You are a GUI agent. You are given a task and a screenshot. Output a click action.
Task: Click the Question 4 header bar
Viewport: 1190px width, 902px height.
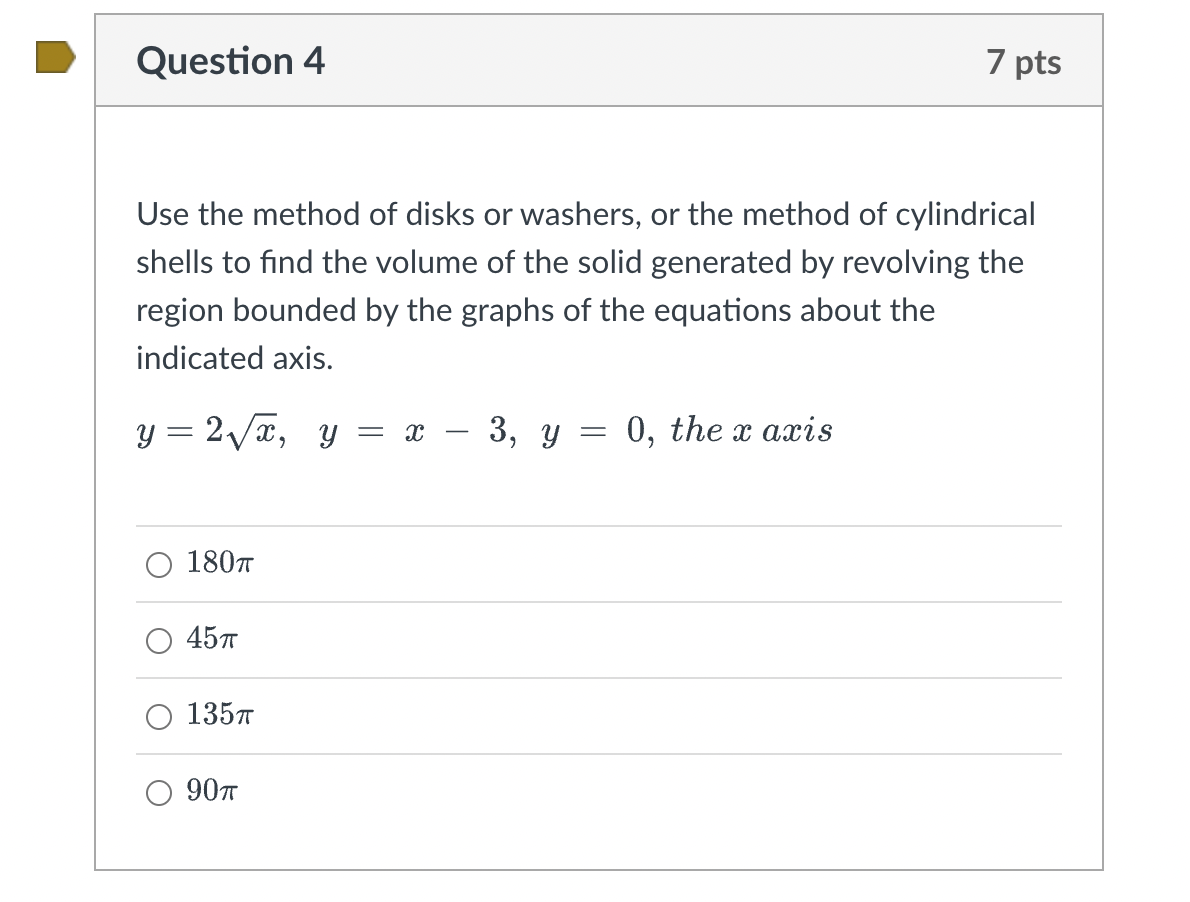600,61
